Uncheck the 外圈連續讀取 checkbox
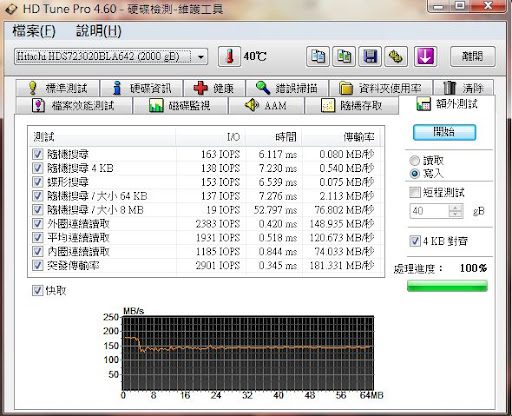 [x=37, y=224]
